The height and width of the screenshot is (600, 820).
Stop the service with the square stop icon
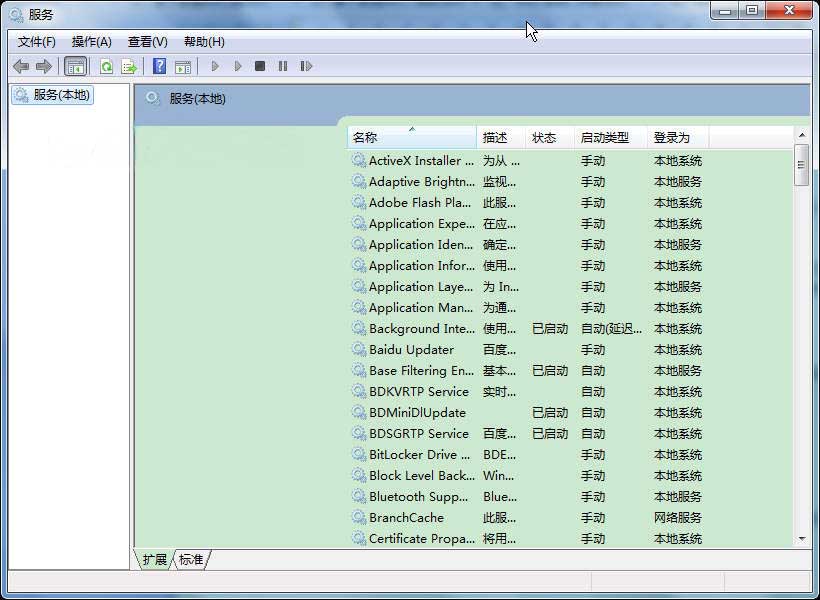click(x=261, y=66)
